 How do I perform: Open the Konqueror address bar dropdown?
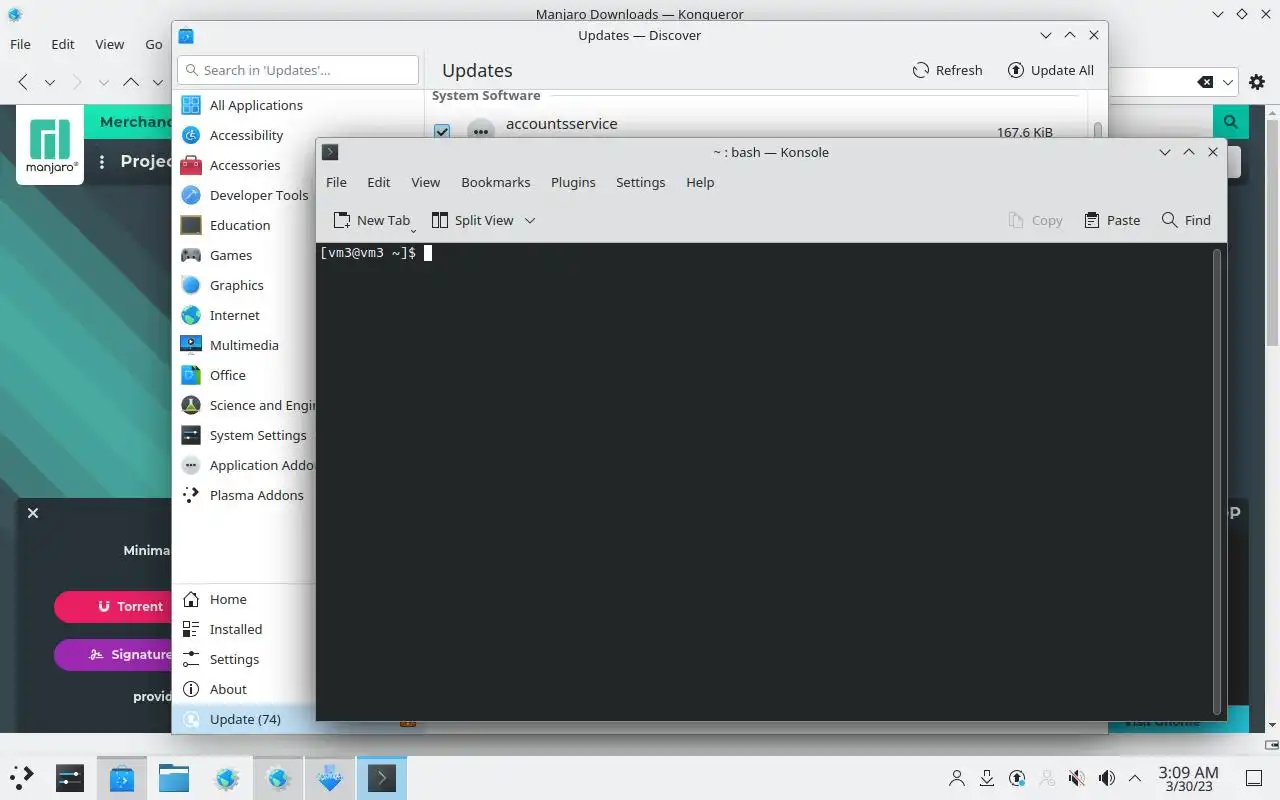(1229, 82)
